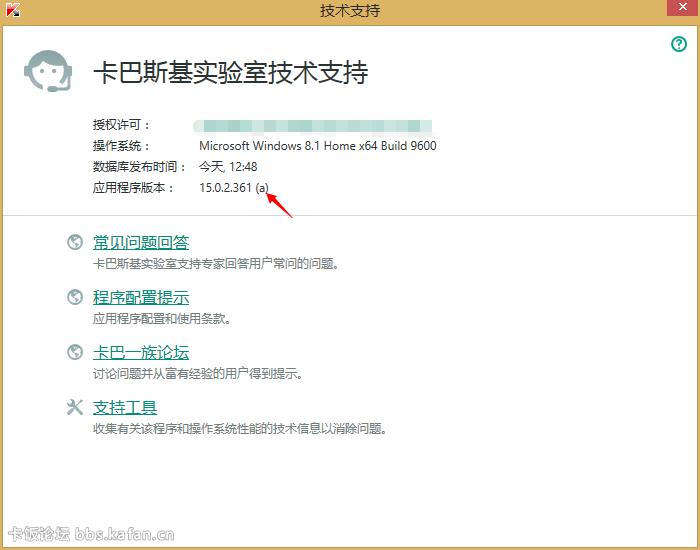Click database release time 今天, 12:48

(228, 167)
